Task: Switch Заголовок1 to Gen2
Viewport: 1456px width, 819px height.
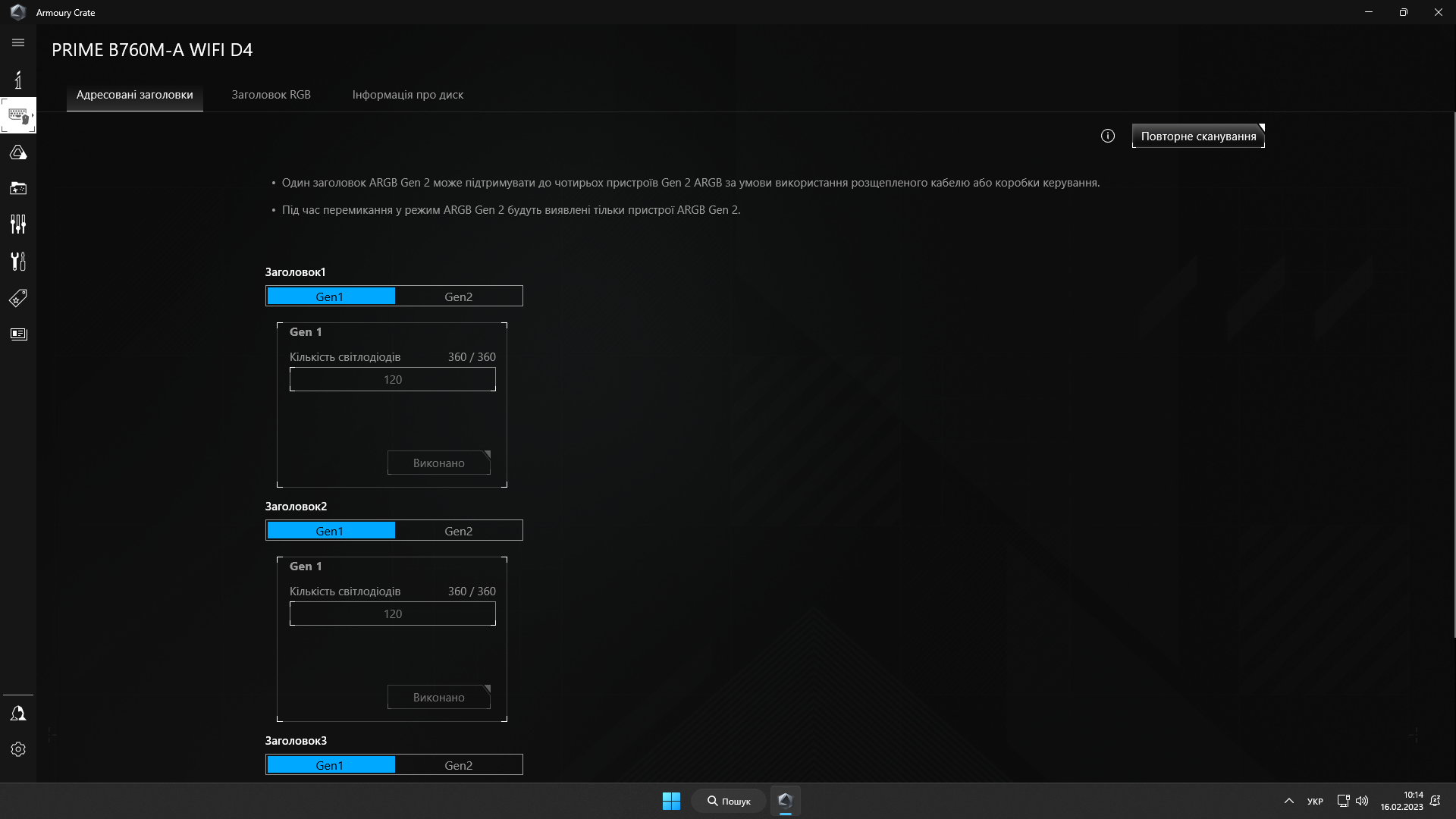Action: point(458,297)
